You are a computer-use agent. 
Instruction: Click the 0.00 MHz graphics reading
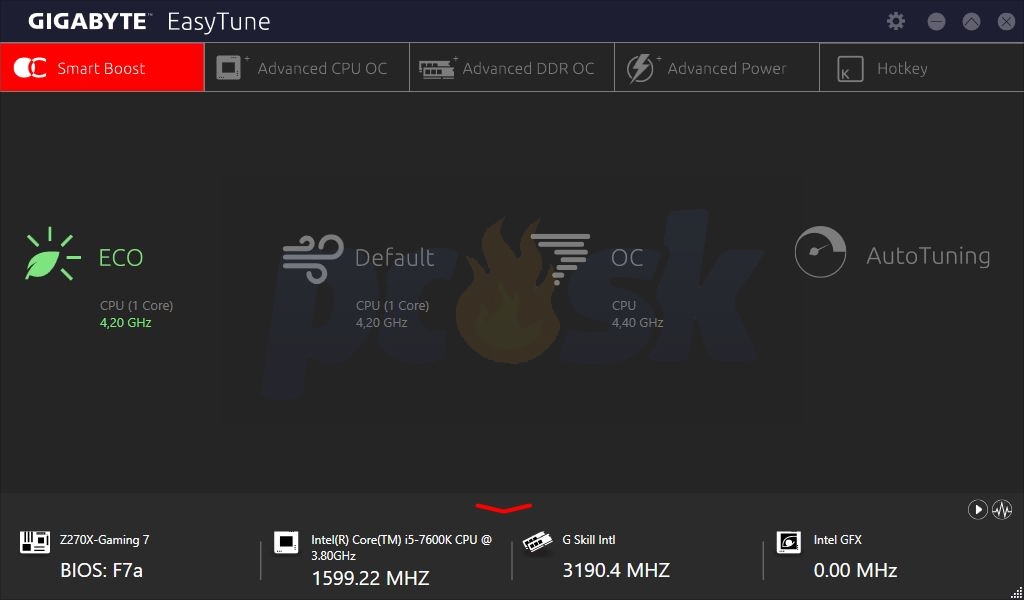click(x=855, y=570)
